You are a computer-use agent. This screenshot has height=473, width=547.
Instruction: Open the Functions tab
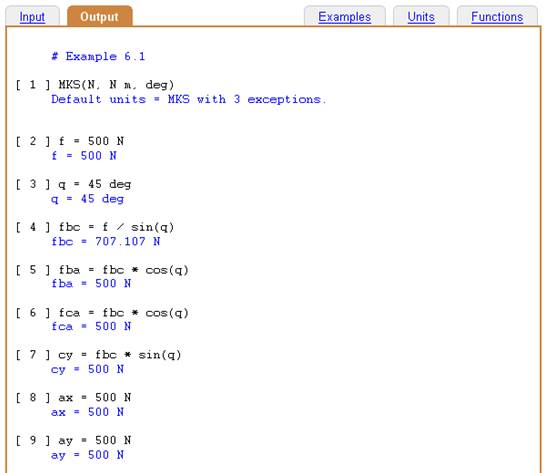(x=497, y=17)
